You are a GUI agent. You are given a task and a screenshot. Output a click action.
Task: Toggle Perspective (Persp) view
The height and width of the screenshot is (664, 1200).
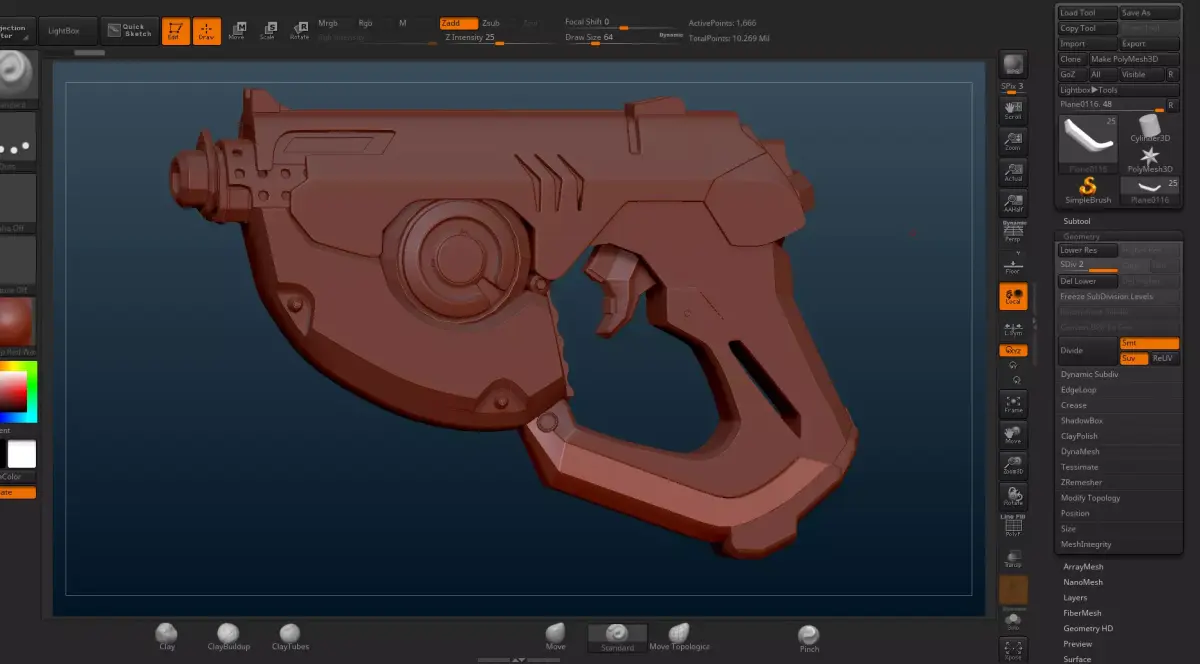point(1013,232)
